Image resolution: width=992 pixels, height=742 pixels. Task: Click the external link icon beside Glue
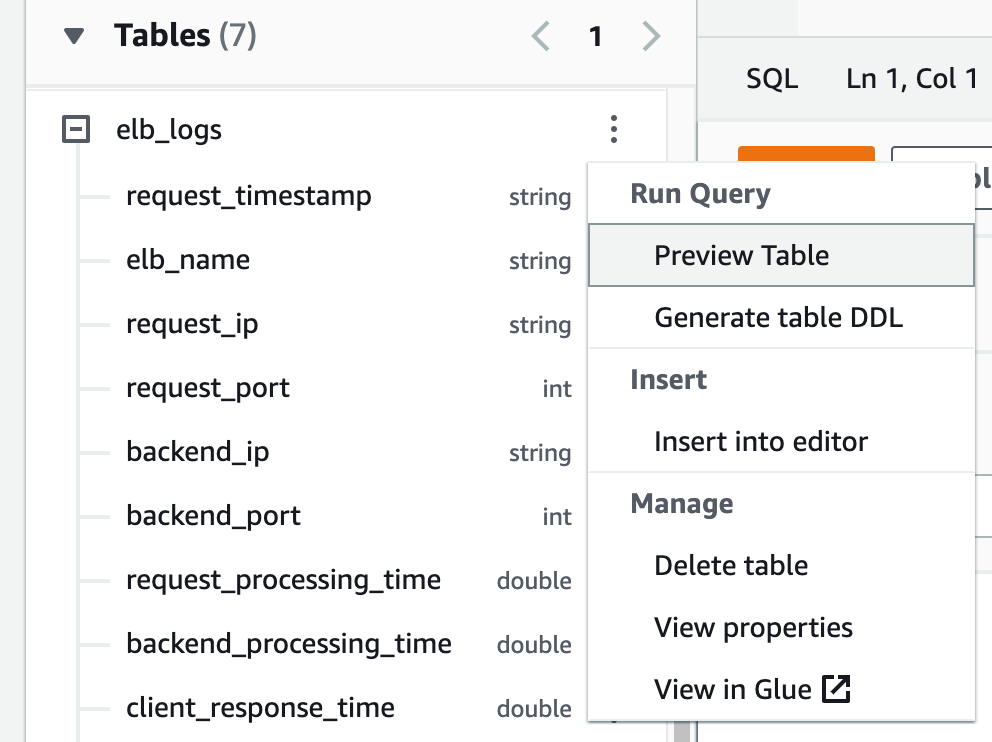pyautogui.click(x=836, y=689)
